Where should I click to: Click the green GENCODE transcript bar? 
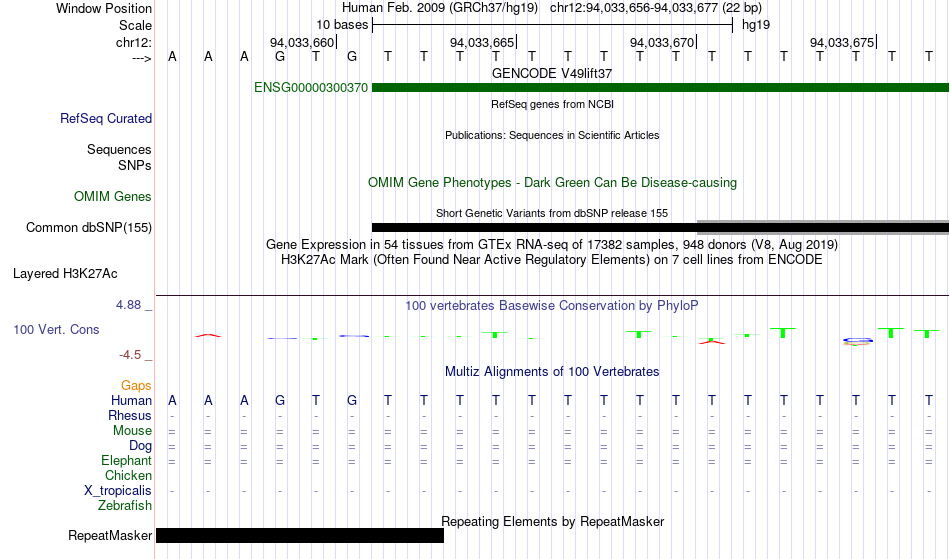point(660,88)
